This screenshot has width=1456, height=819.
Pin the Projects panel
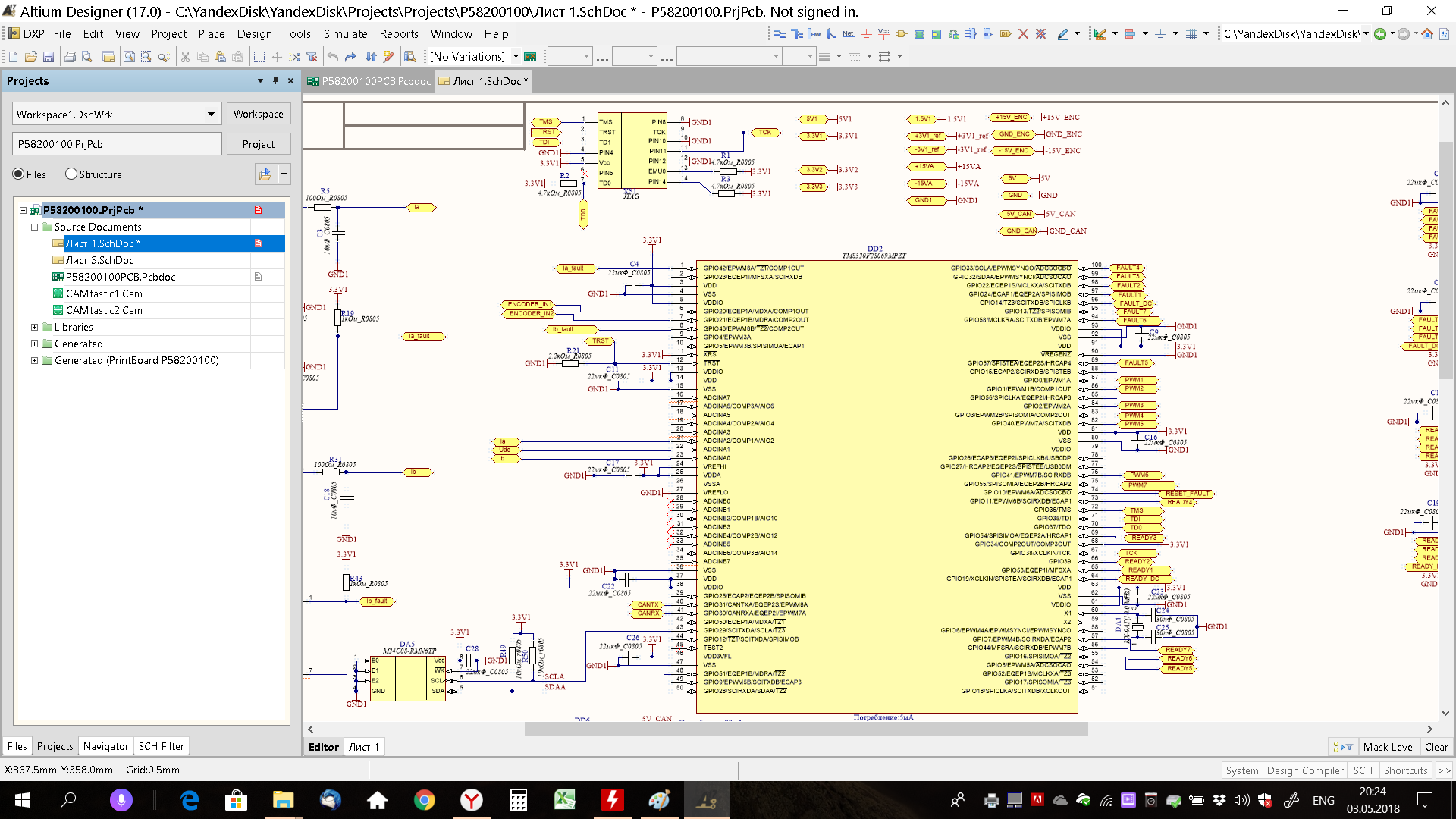[x=275, y=81]
